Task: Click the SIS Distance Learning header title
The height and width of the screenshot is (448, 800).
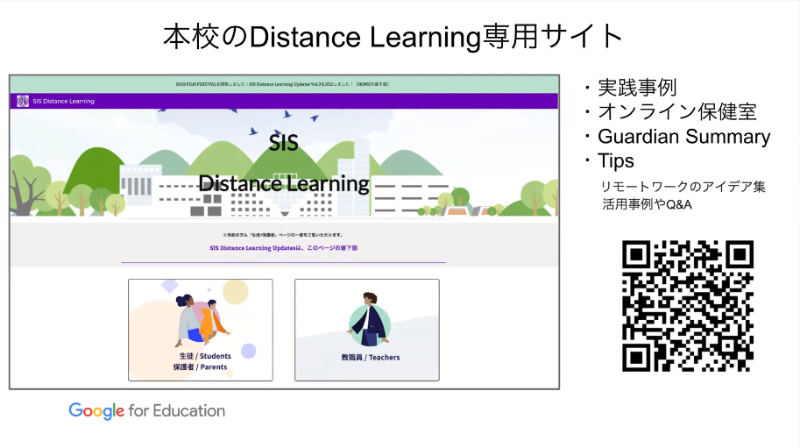Action: [64, 101]
